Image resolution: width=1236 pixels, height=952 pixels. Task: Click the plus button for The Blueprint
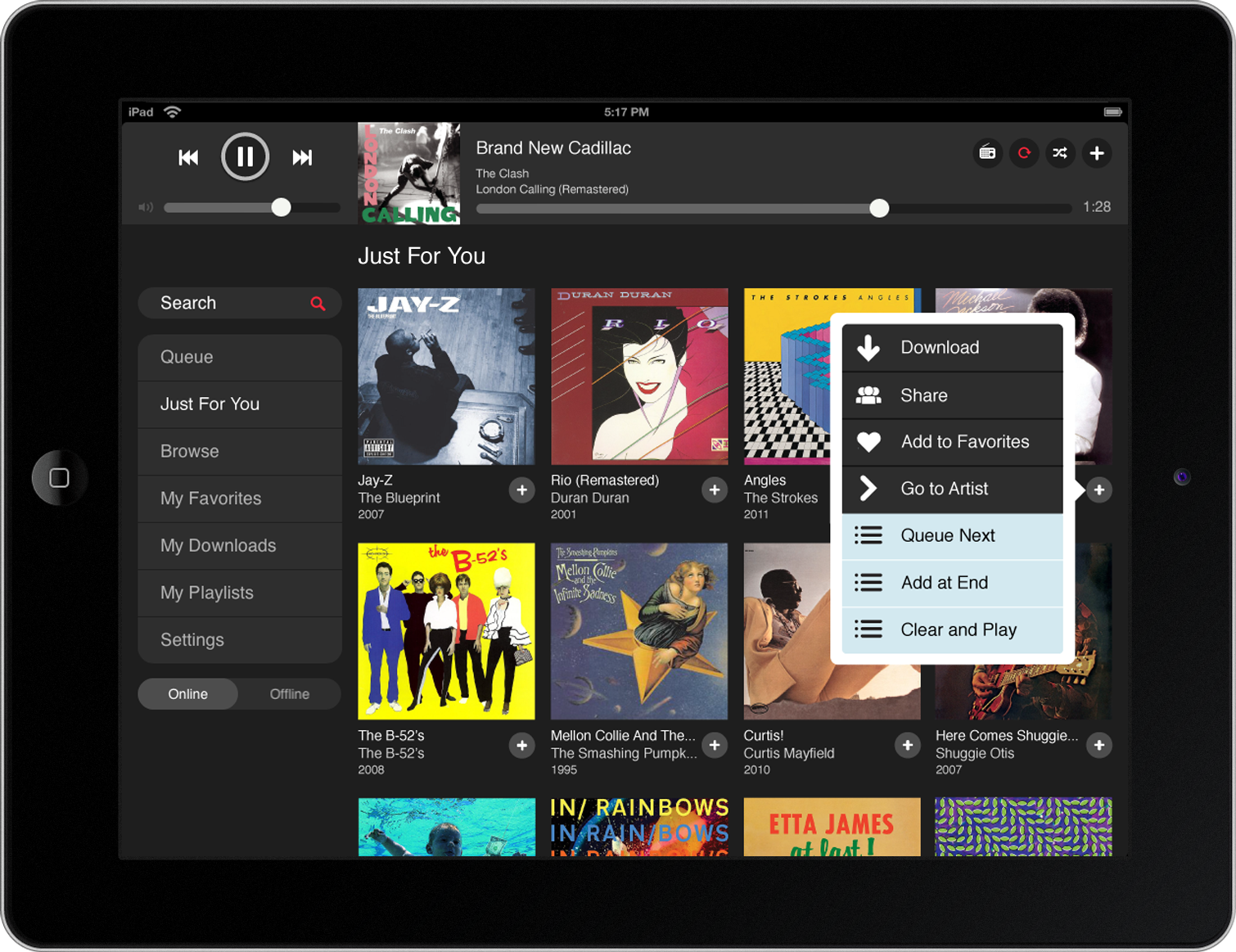click(521, 490)
